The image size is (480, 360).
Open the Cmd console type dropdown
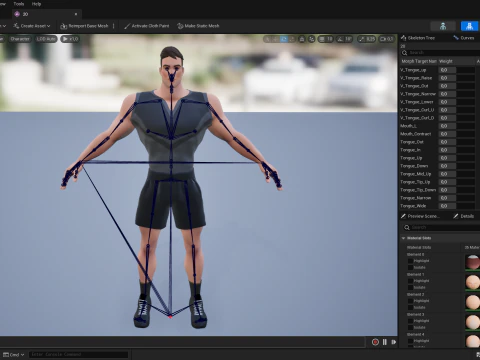coord(14,355)
